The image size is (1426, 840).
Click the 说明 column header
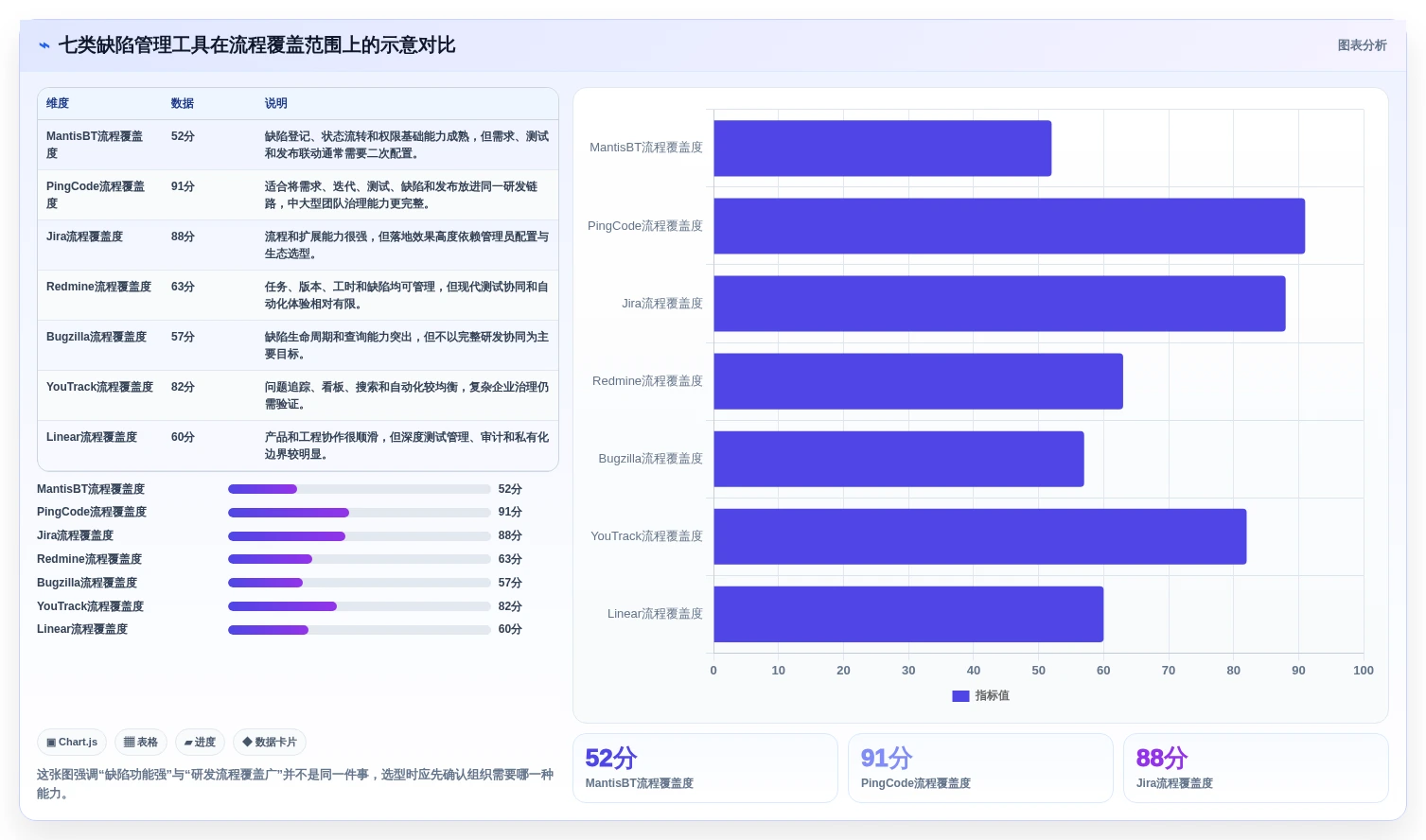(276, 103)
